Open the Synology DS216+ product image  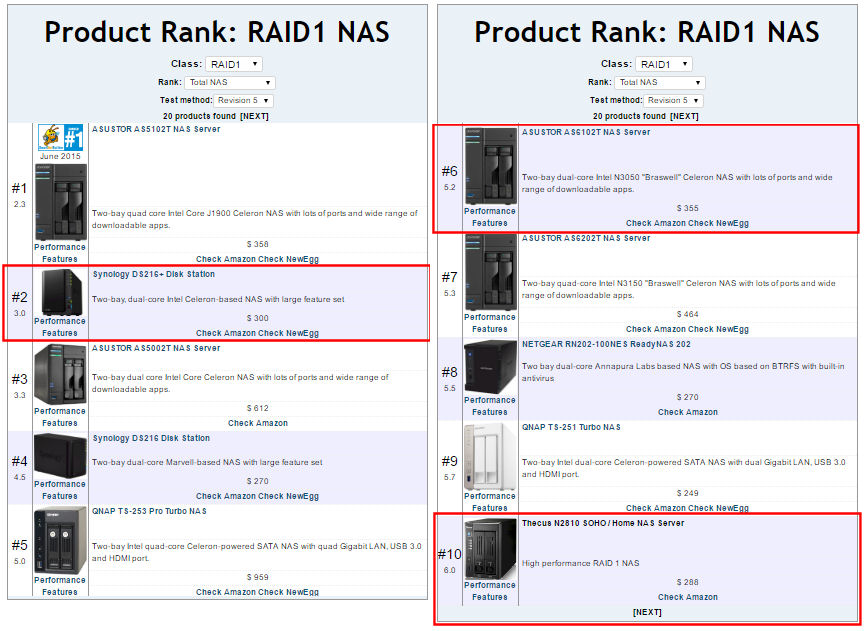(x=62, y=292)
